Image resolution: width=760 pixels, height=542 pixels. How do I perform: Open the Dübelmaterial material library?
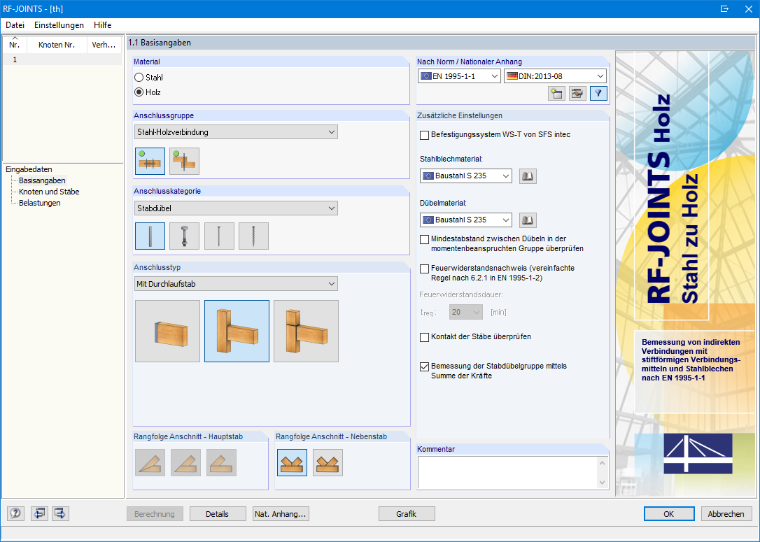[x=528, y=220]
